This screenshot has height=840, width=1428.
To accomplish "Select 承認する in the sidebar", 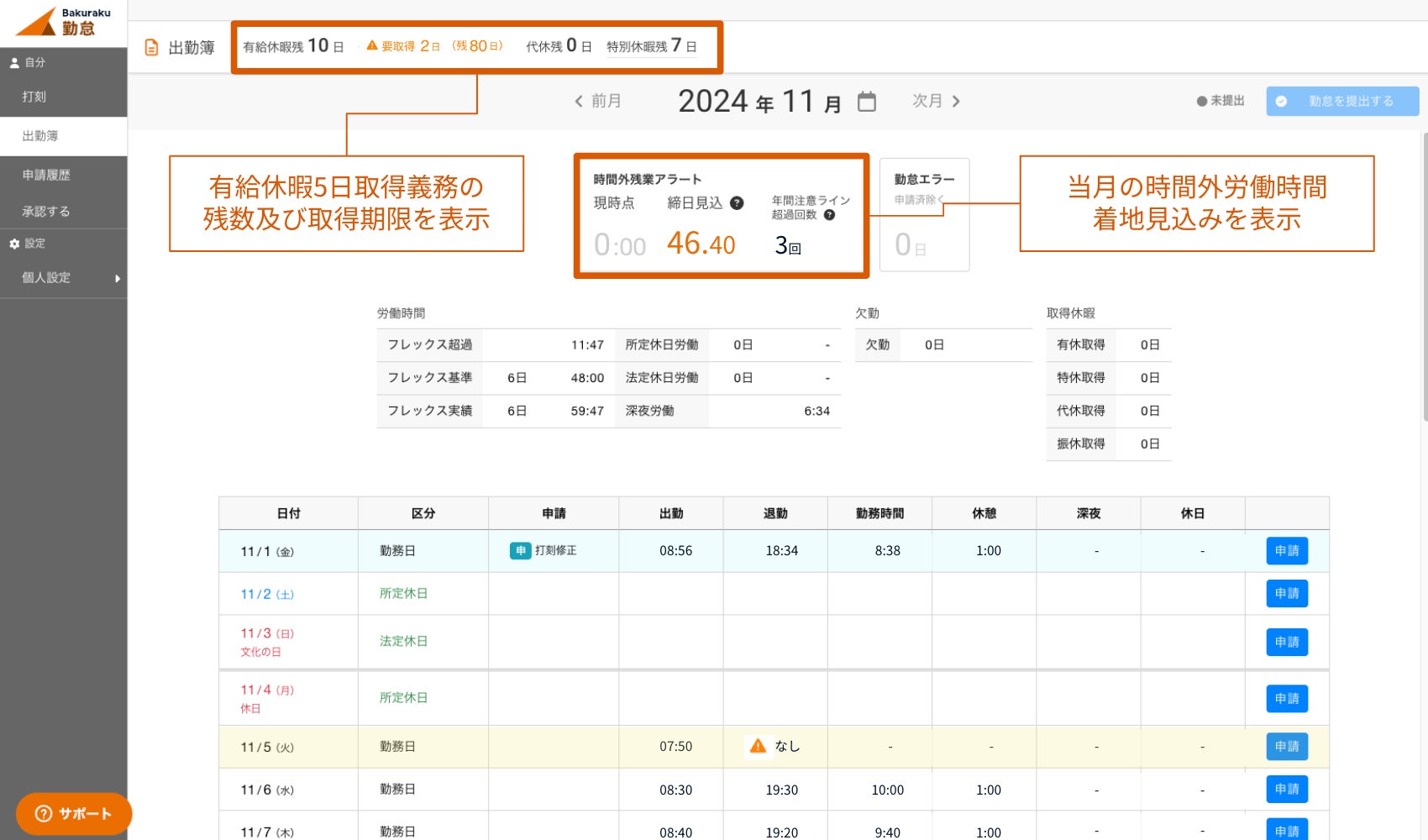I will 46,212.
